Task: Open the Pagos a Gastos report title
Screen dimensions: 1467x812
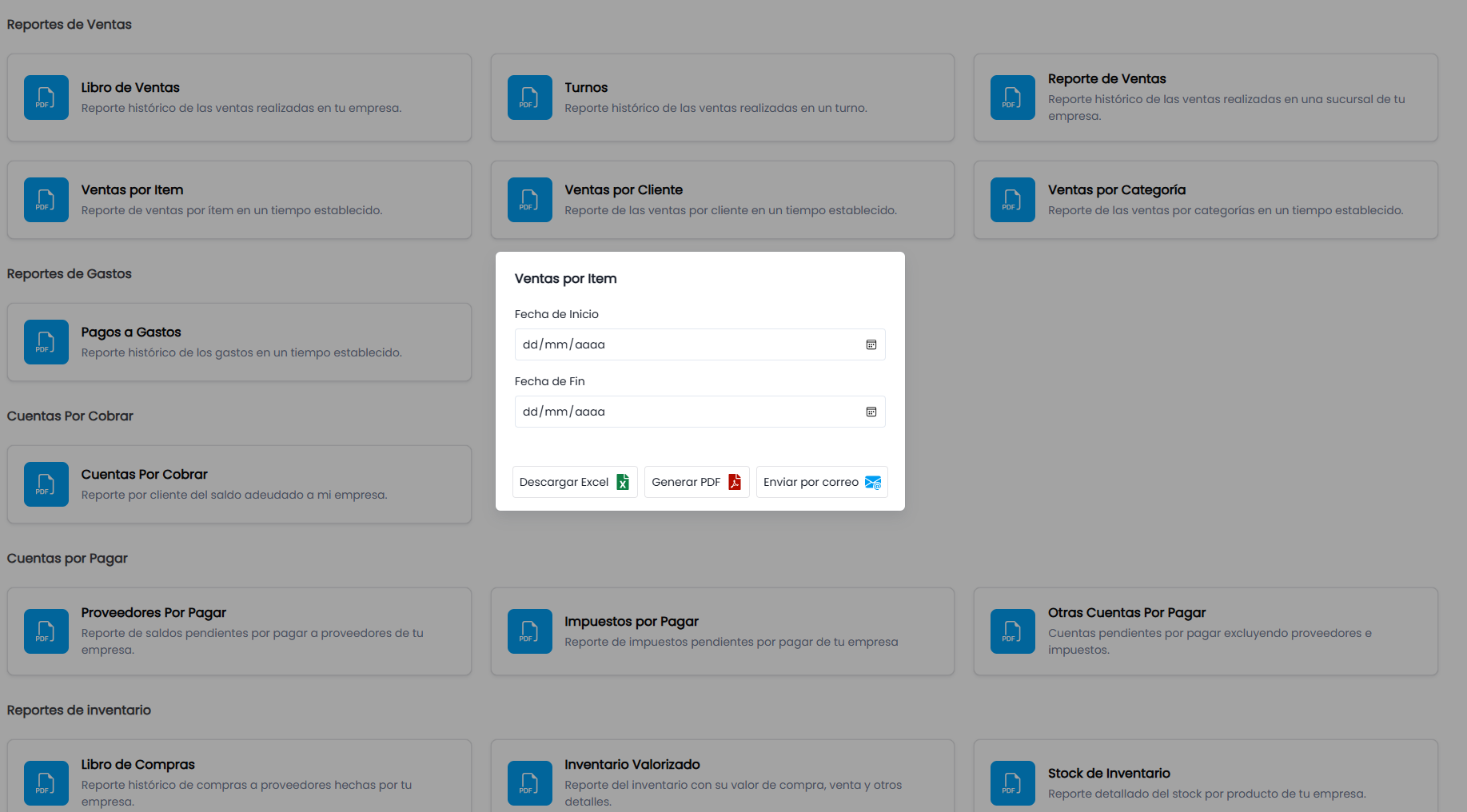Action: click(131, 332)
